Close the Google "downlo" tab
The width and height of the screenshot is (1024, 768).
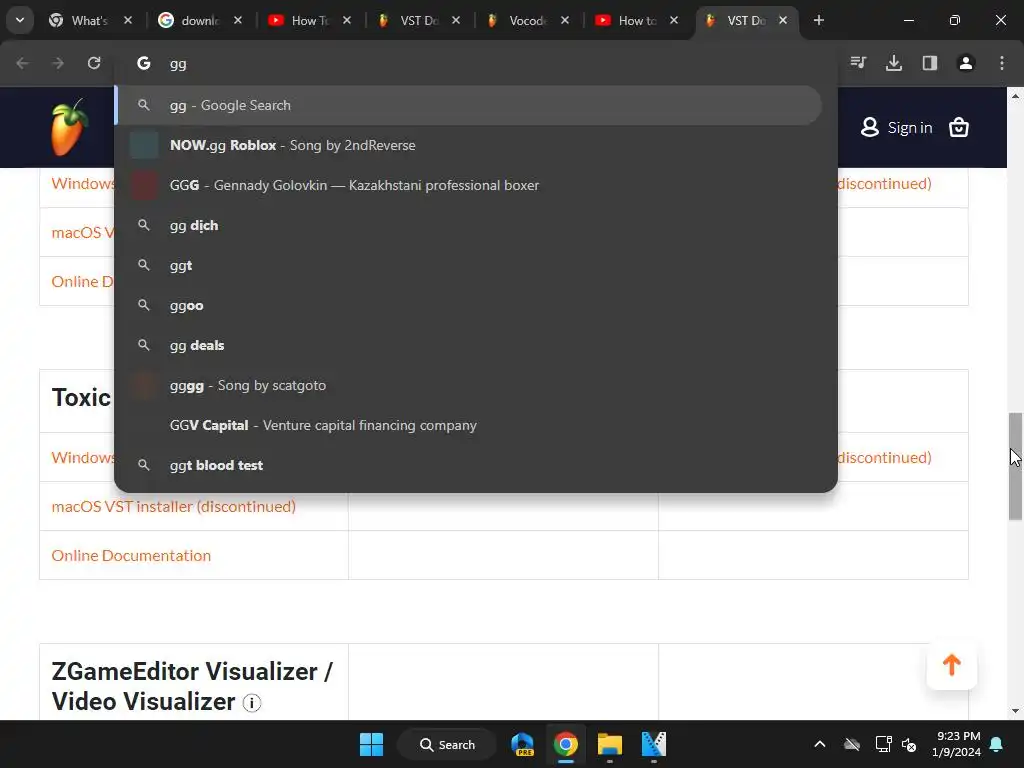[x=238, y=20]
